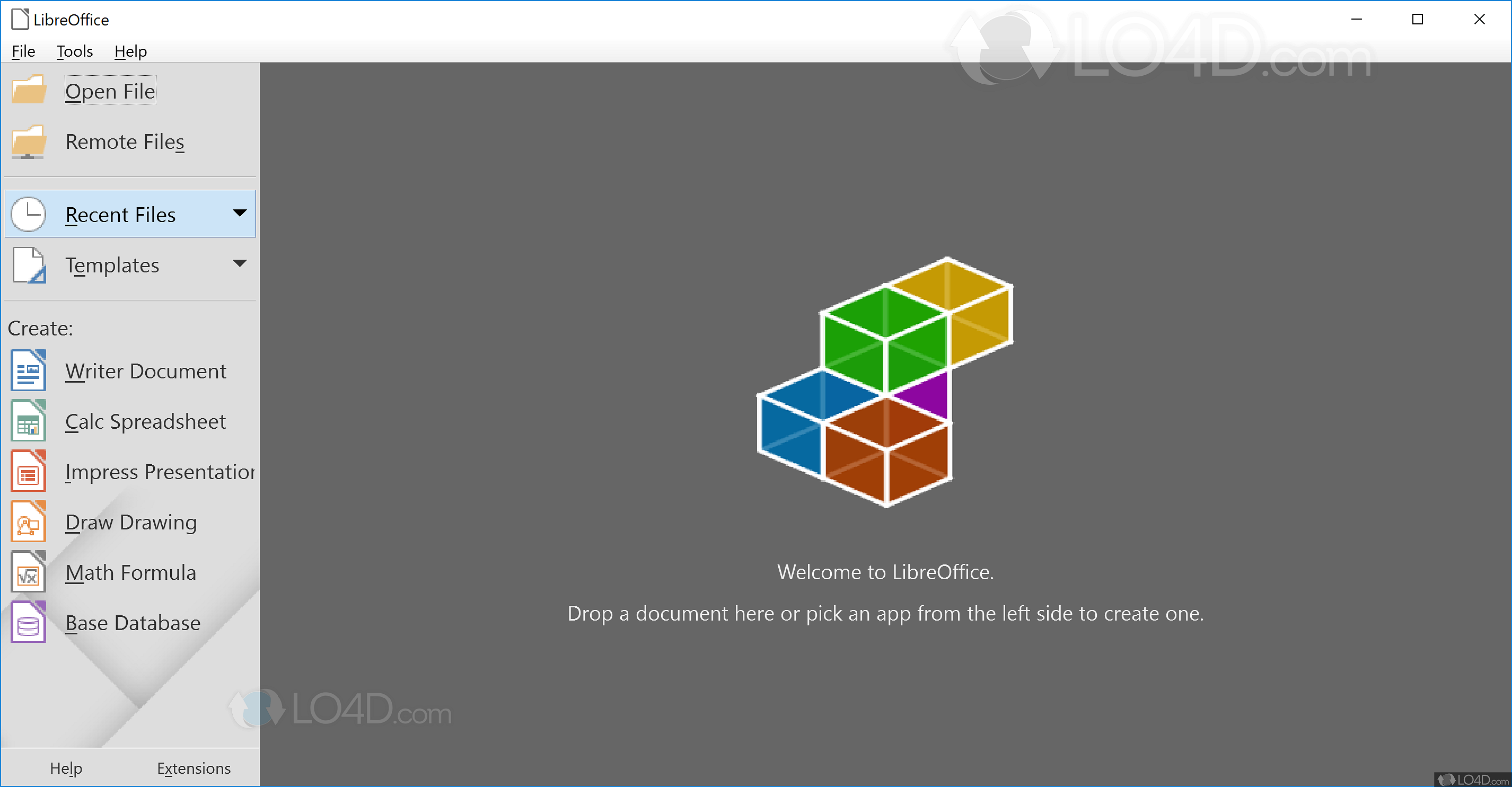Open the Tools menu

pyautogui.click(x=74, y=51)
